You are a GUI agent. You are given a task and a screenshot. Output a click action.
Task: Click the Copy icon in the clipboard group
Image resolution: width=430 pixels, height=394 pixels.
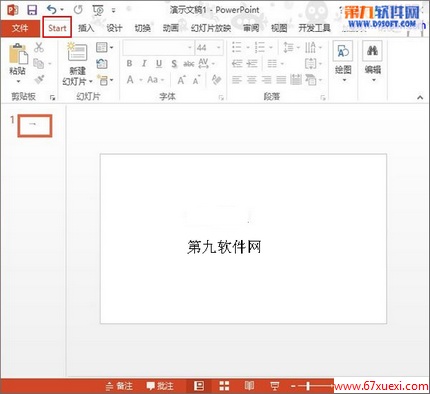coord(39,63)
